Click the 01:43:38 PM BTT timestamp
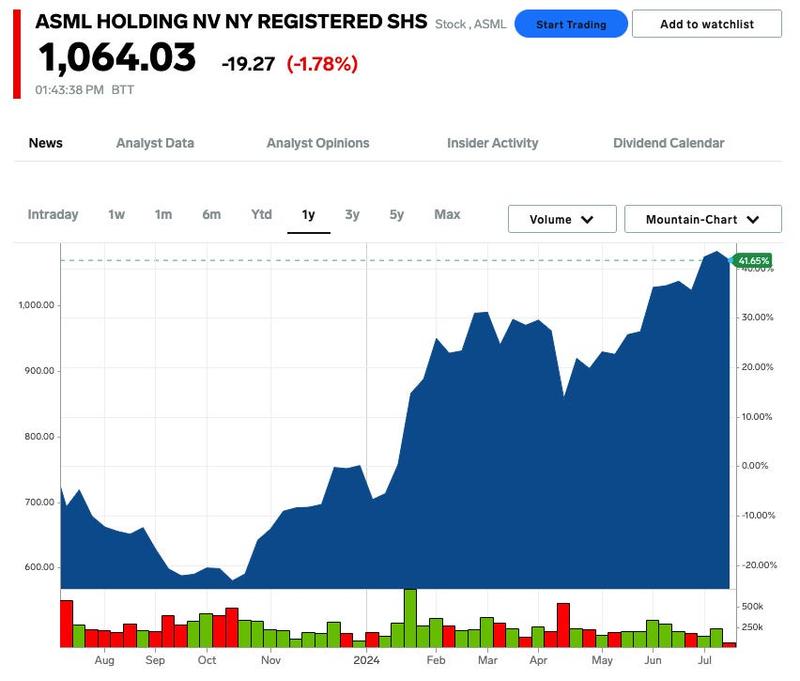This screenshot has height=681, width=800. (85, 90)
